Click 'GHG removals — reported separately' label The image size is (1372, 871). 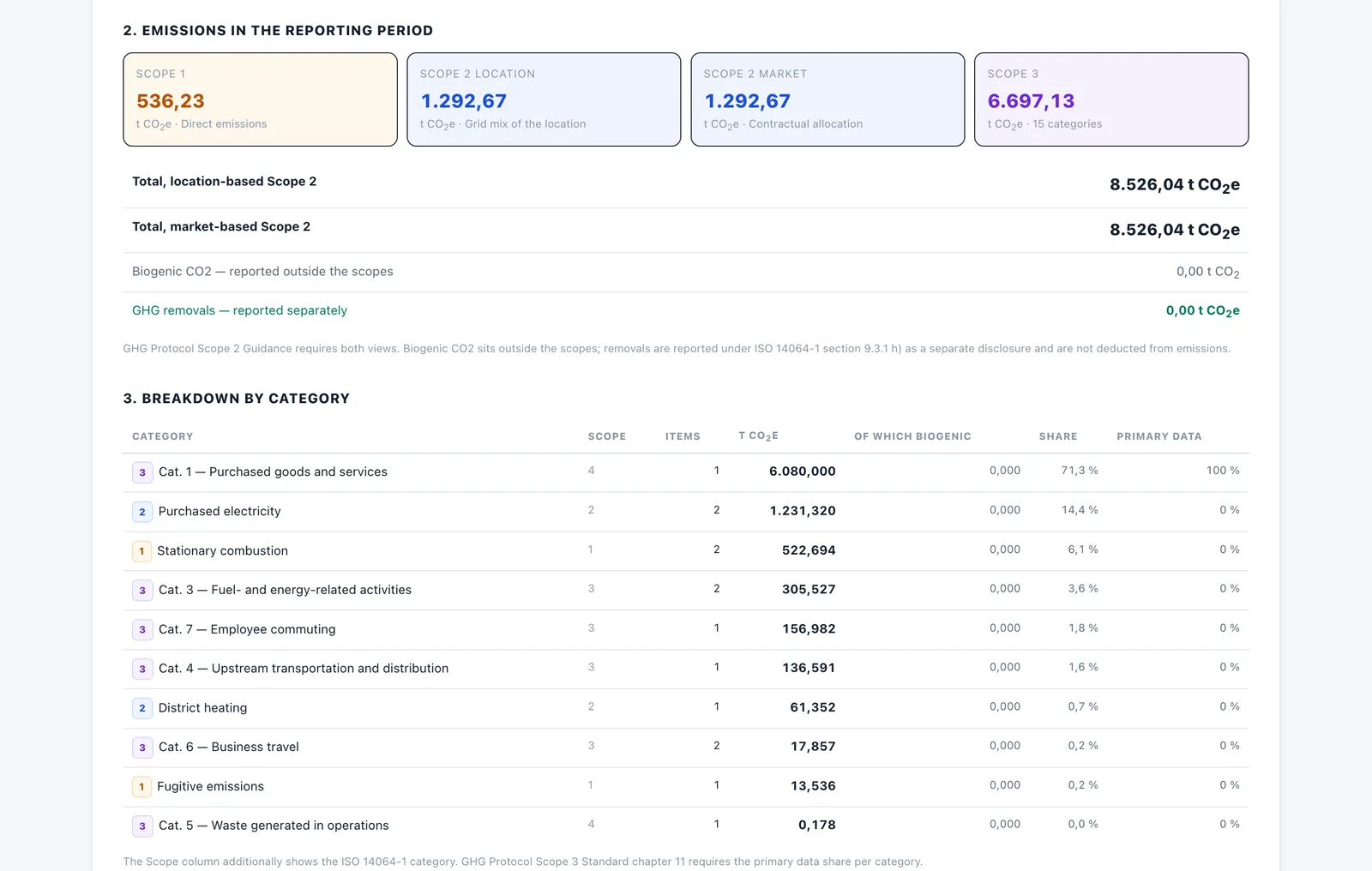coord(239,310)
